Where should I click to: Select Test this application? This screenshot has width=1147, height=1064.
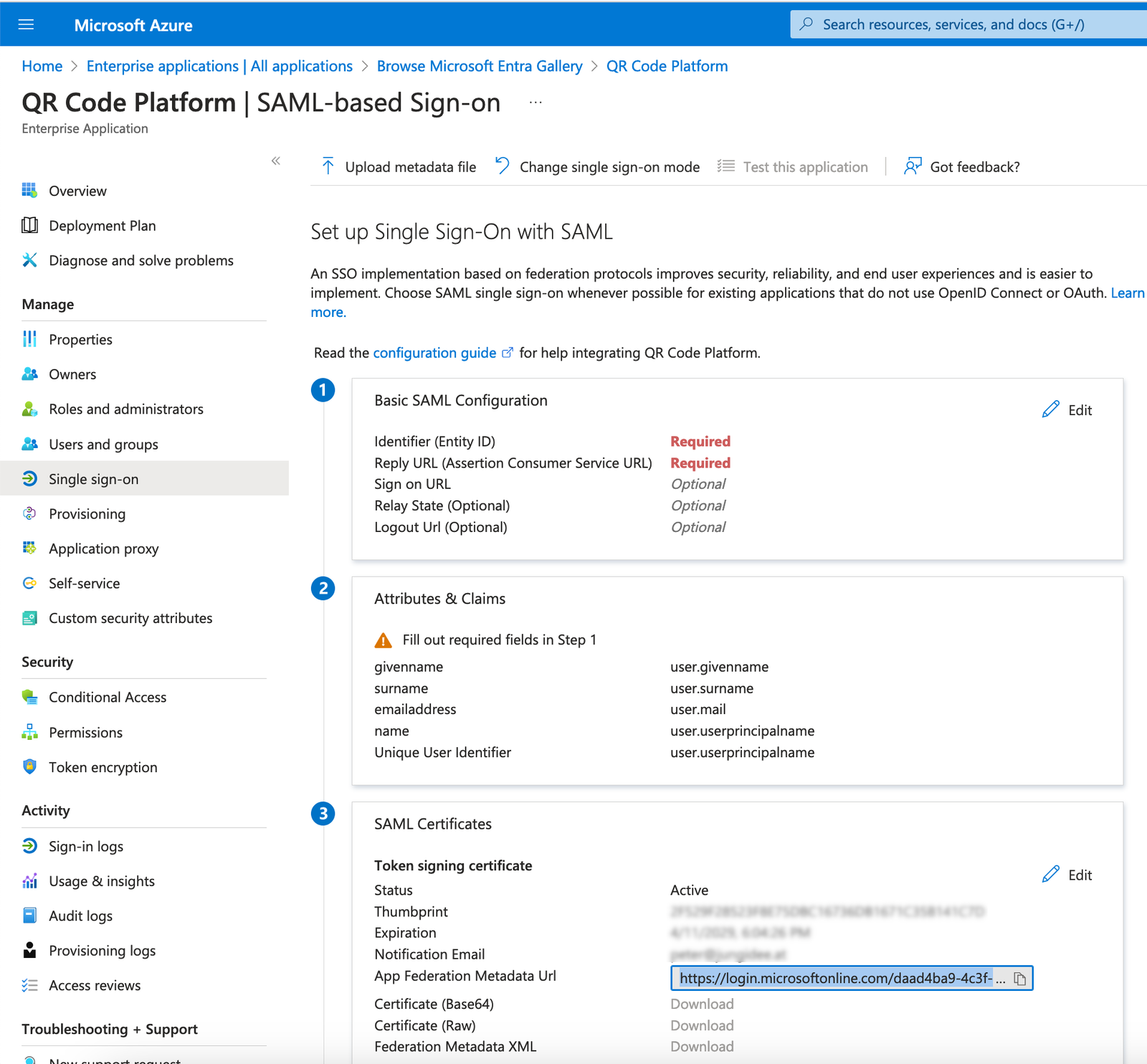(x=805, y=167)
